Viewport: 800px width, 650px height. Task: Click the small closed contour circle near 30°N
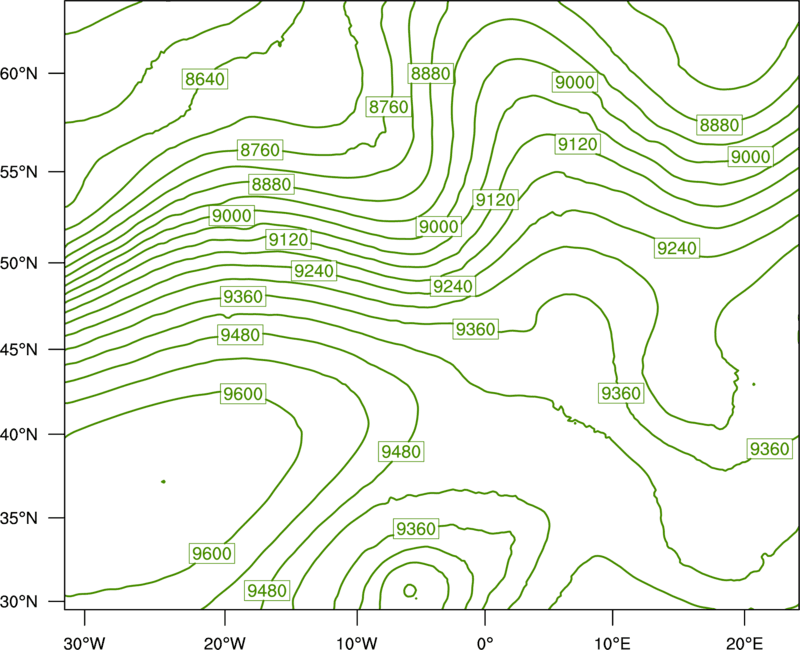point(410,591)
